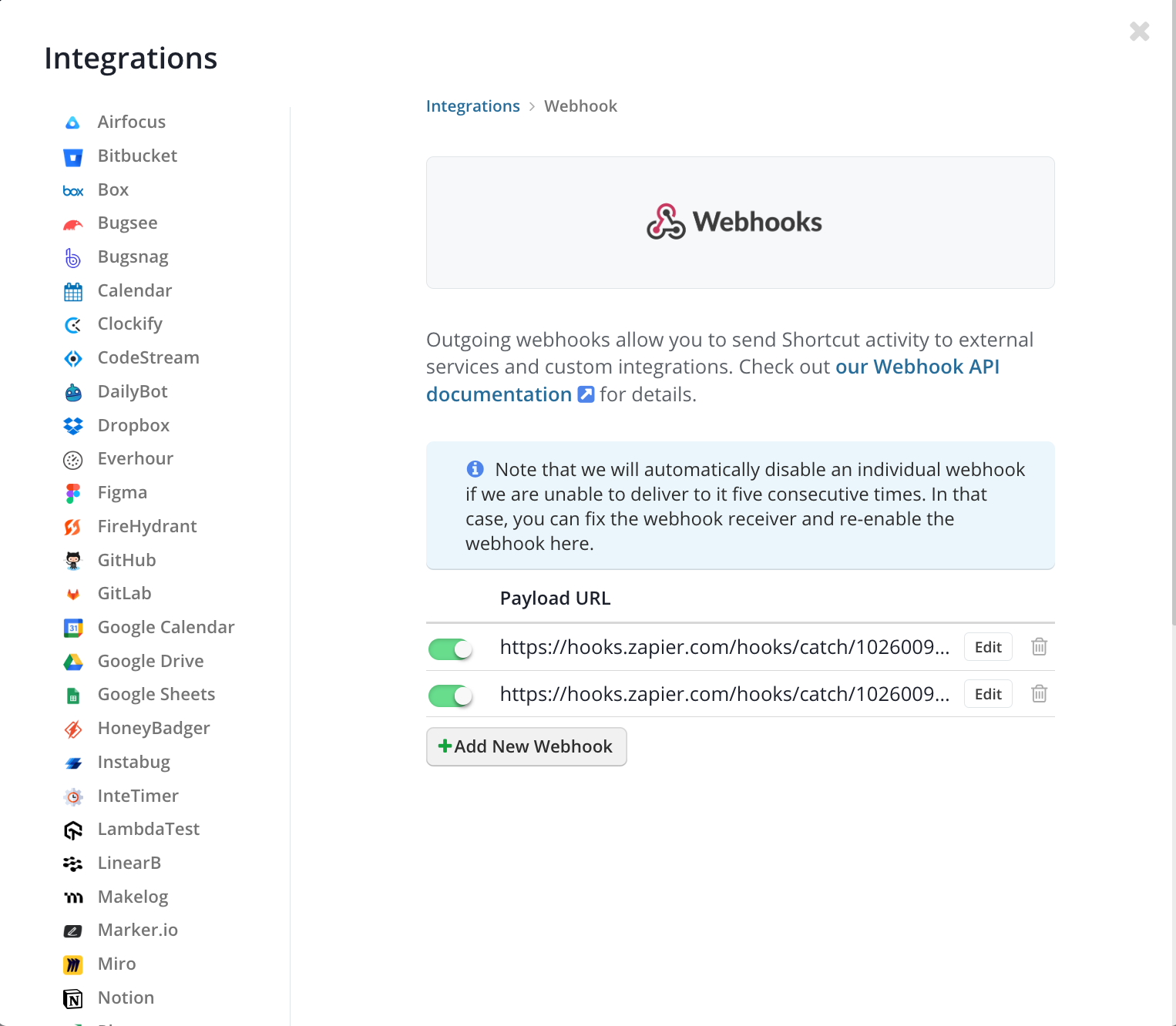Choose Makelog from the sidebar
The height and width of the screenshot is (1026, 1176).
(133, 897)
